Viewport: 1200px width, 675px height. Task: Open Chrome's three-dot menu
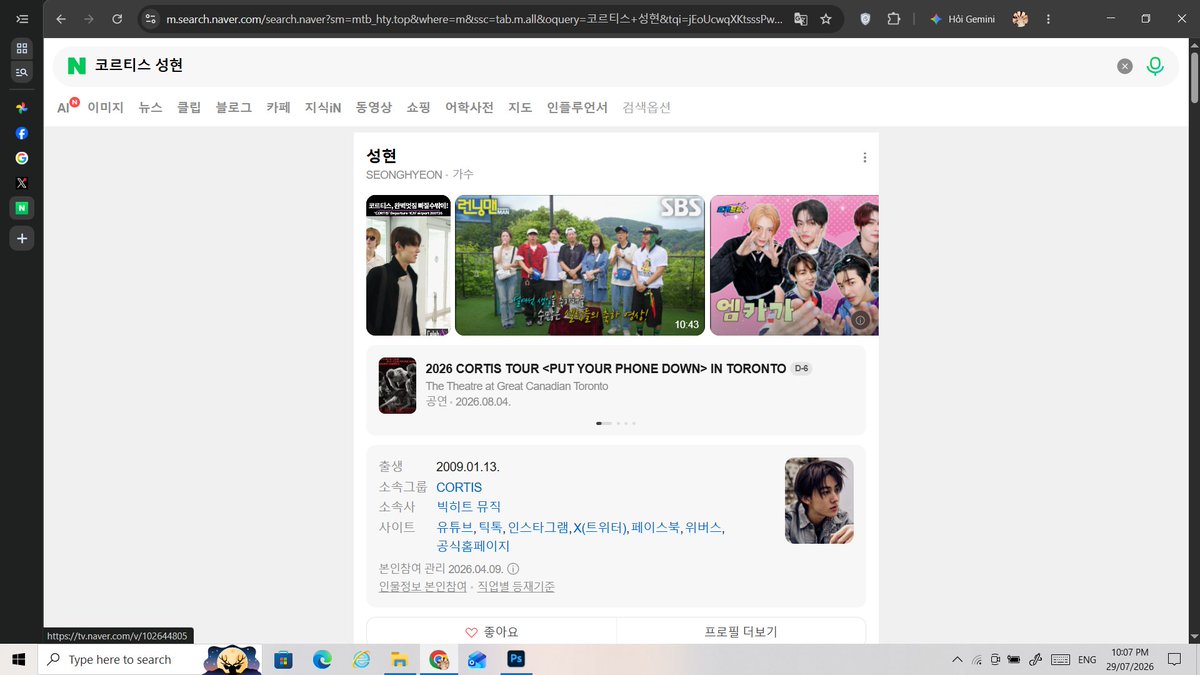pyautogui.click(x=1047, y=19)
